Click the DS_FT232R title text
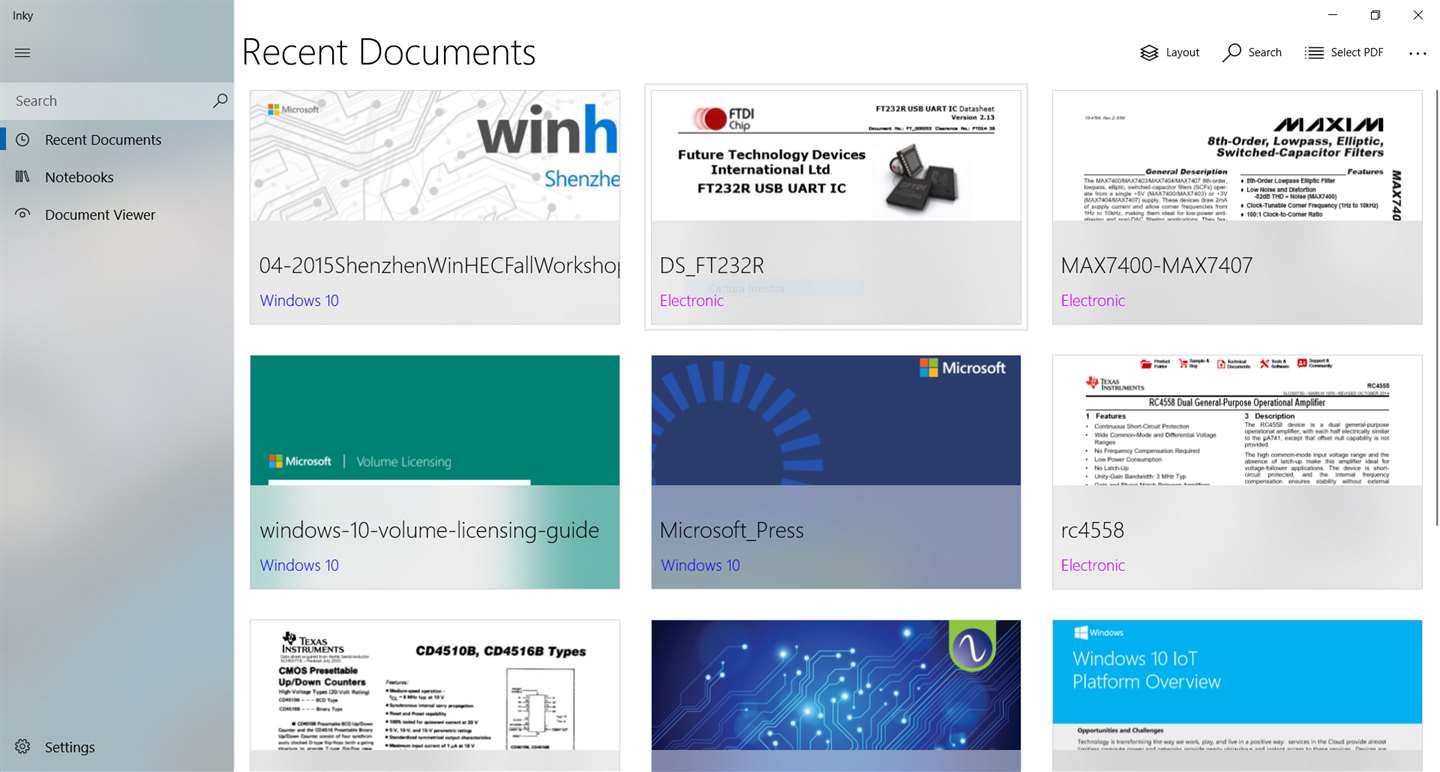 tap(712, 265)
